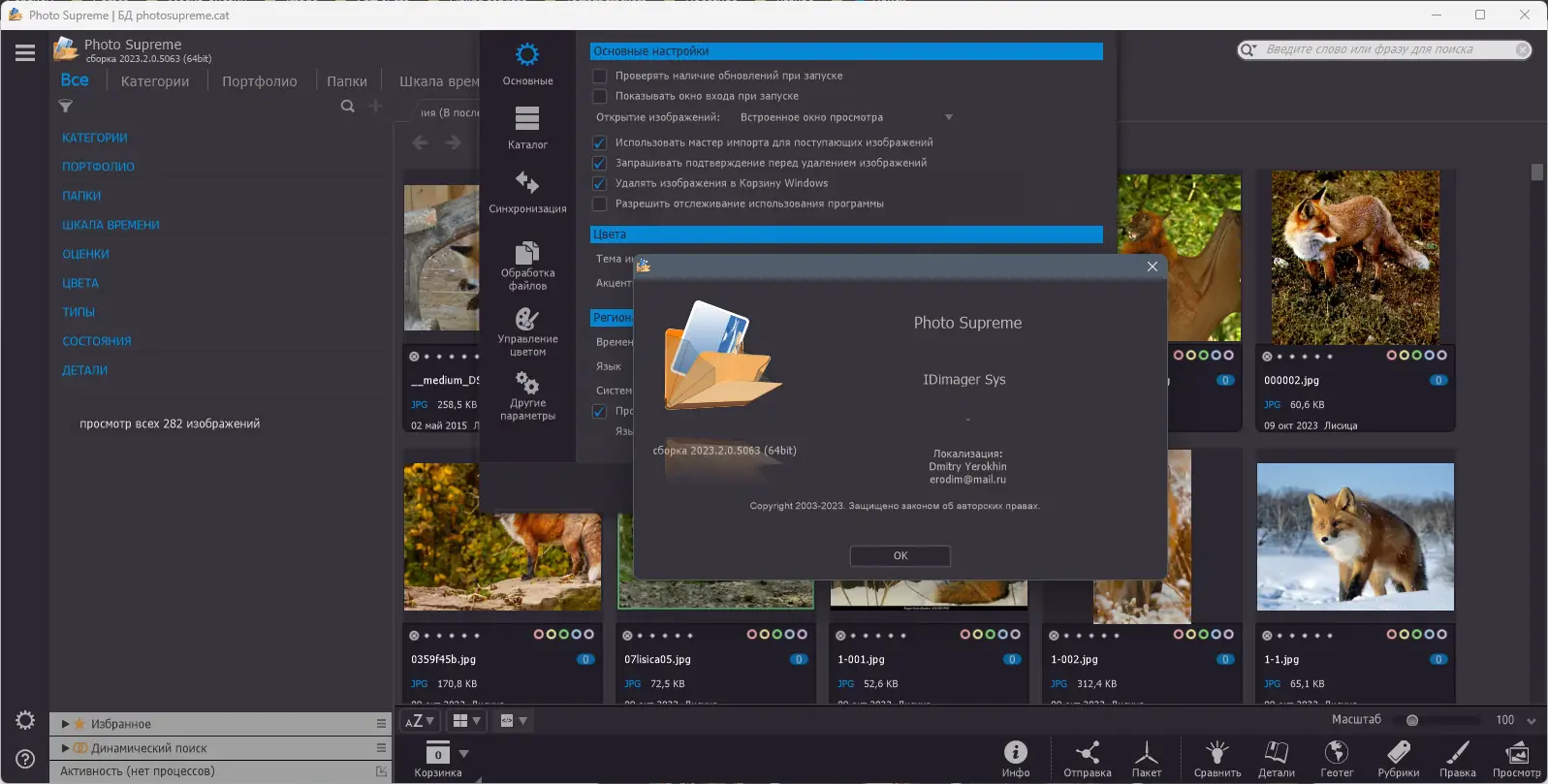This screenshot has width=1548, height=784.
Task: Click просмотр всех 282 изображений
Action: [x=170, y=423]
